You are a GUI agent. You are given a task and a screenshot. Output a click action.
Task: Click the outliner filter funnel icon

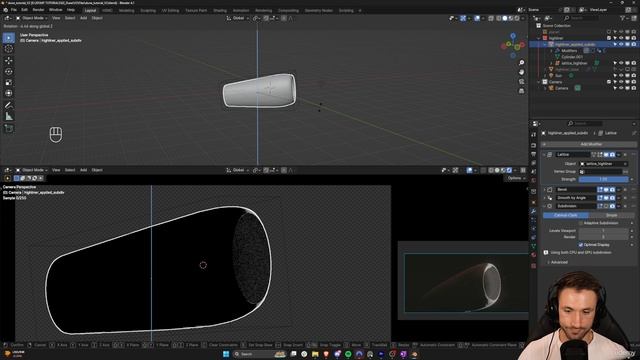point(622,18)
